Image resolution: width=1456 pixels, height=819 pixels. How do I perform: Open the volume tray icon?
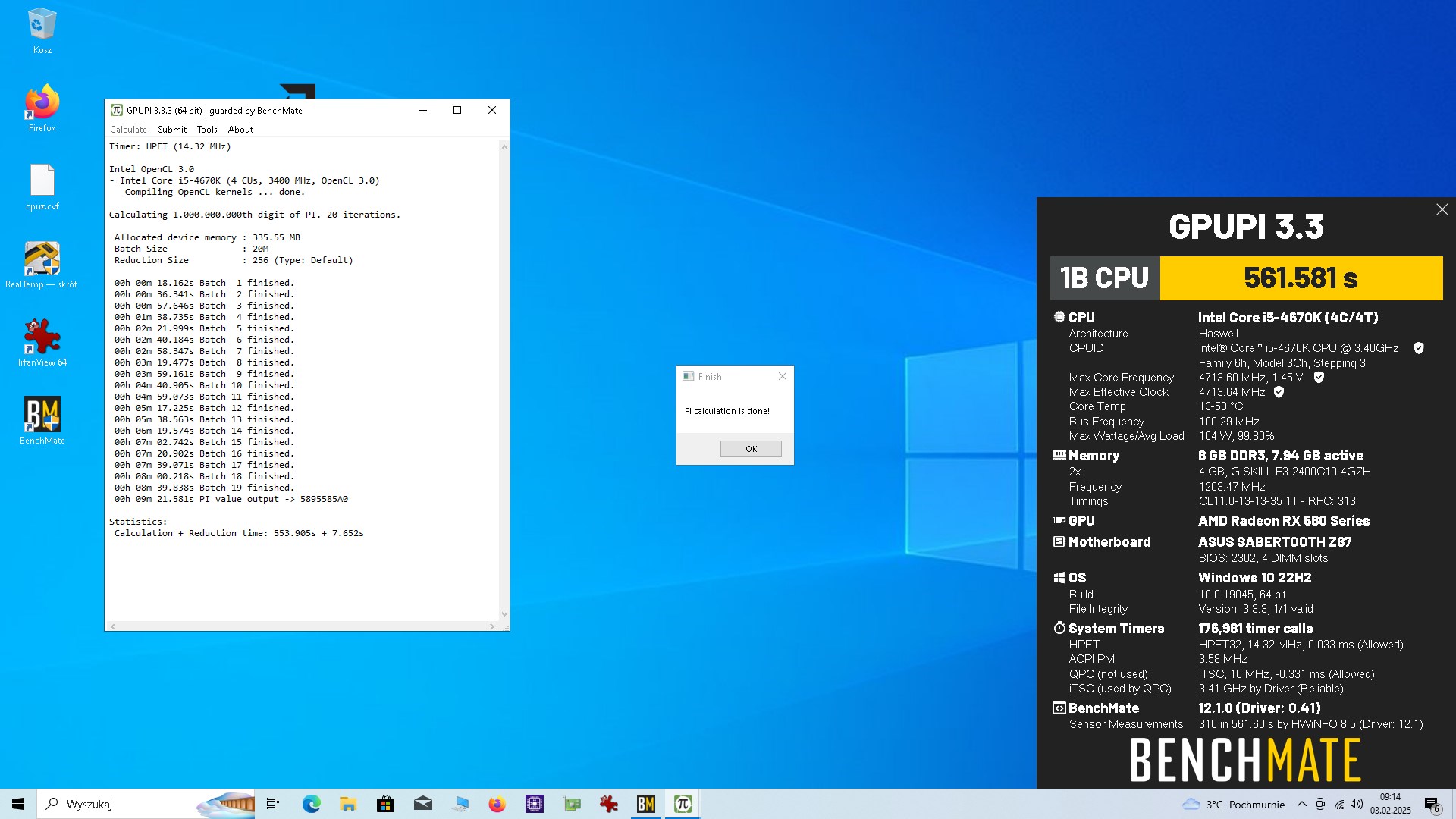1357,804
